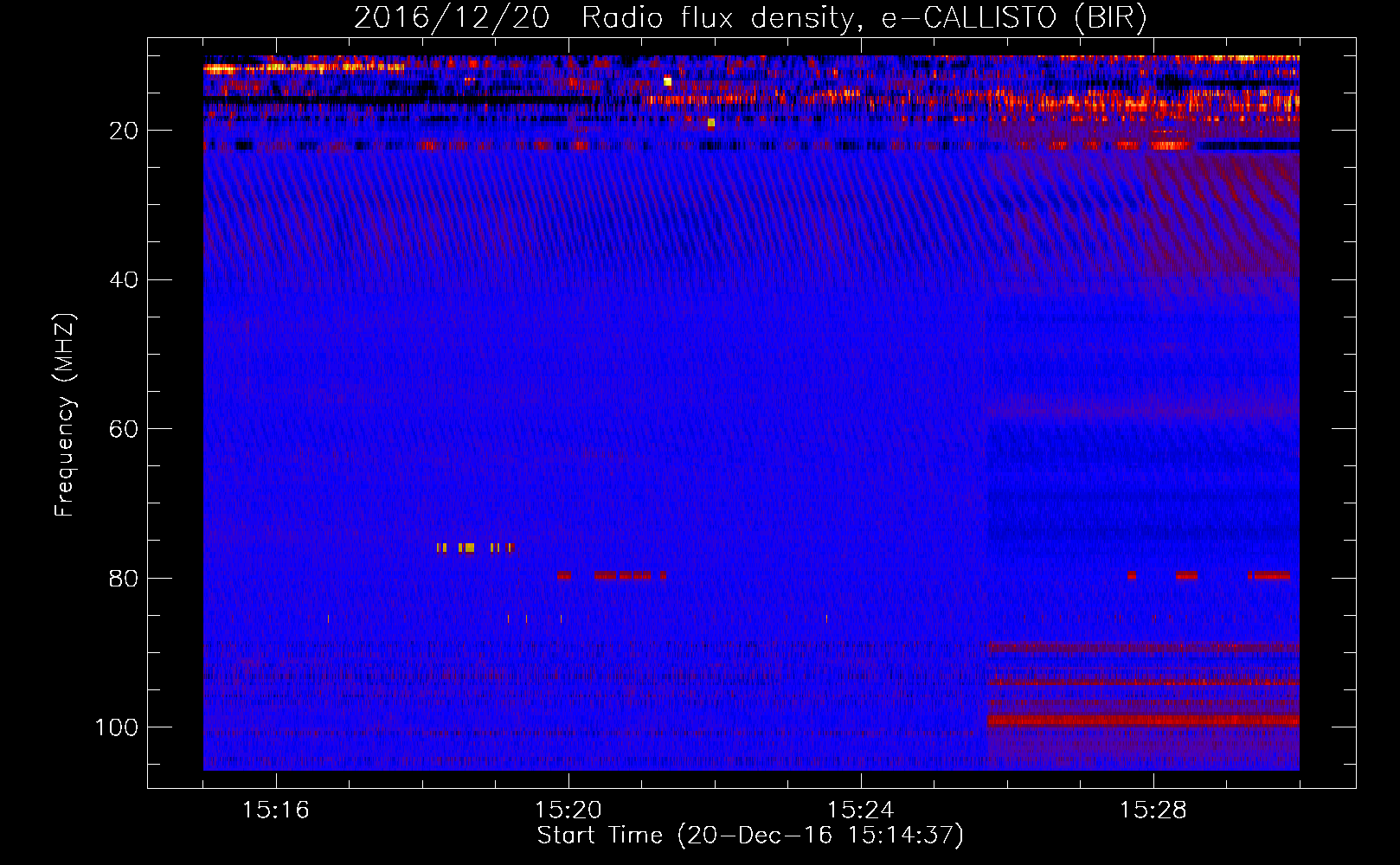Click the '15:28' time tick label
This screenshot has height=865, width=1400.
1153,811
